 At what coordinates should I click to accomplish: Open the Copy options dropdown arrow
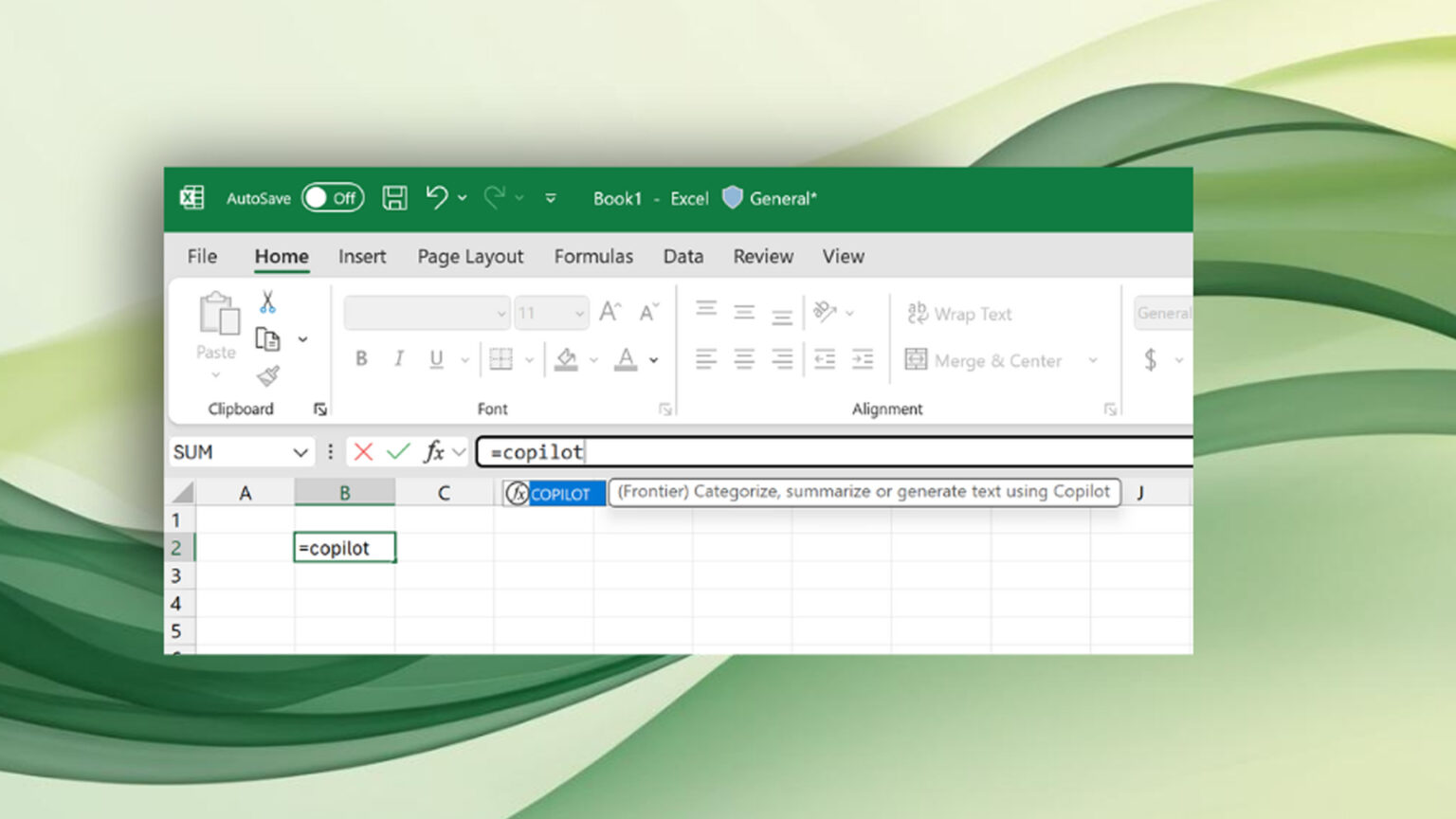click(x=302, y=339)
